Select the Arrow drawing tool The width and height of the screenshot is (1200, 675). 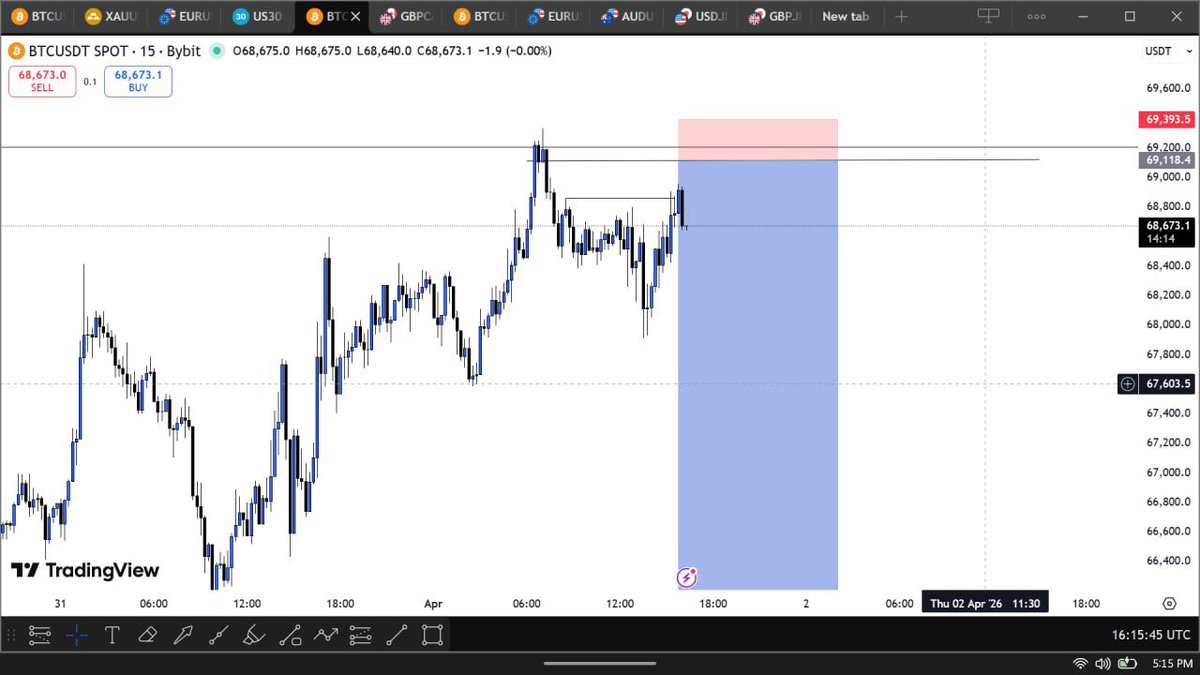(183, 634)
